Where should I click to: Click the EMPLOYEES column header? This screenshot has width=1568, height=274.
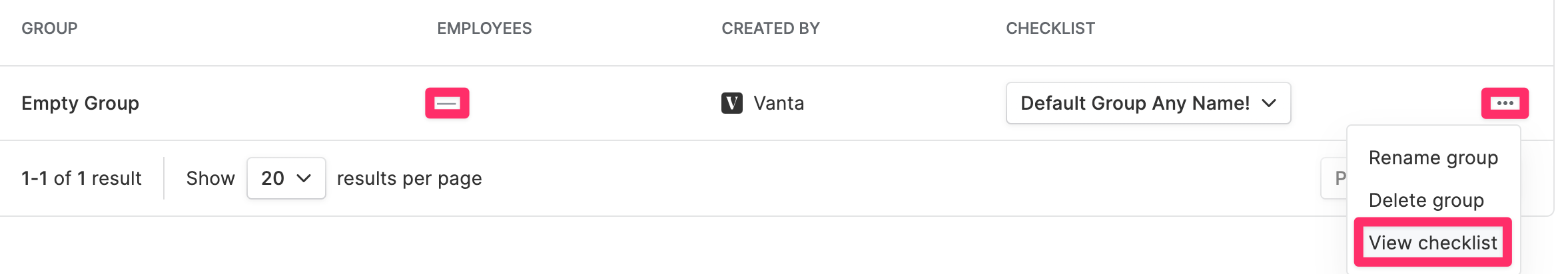point(484,28)
